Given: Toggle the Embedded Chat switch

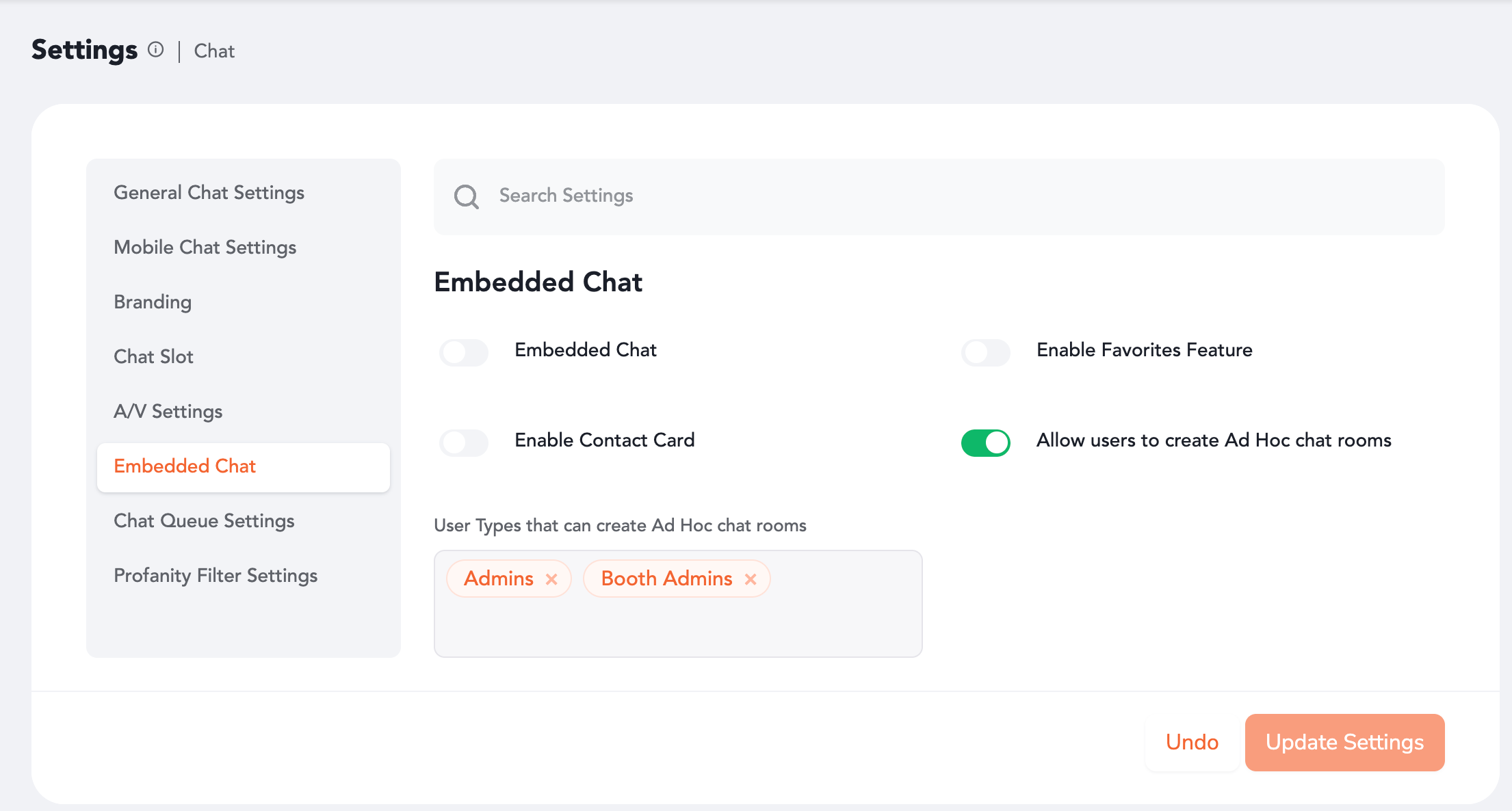Looking at the screenshot, I should tap(464, 352).
